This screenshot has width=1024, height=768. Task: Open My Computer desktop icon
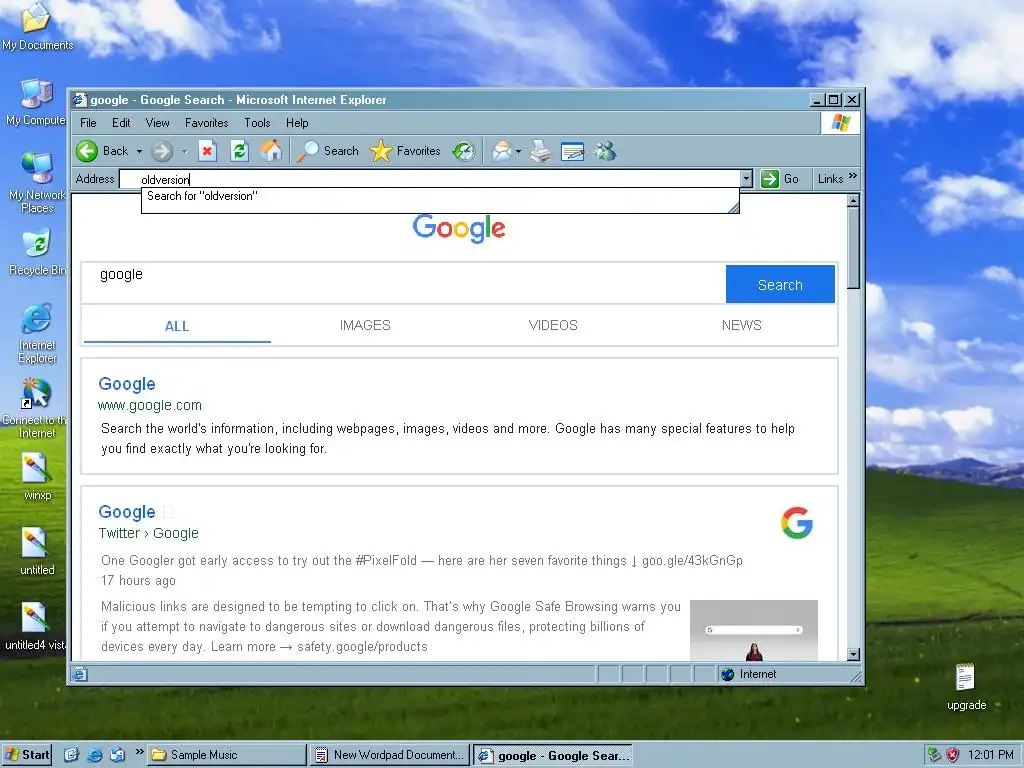(x=36, y=103)
